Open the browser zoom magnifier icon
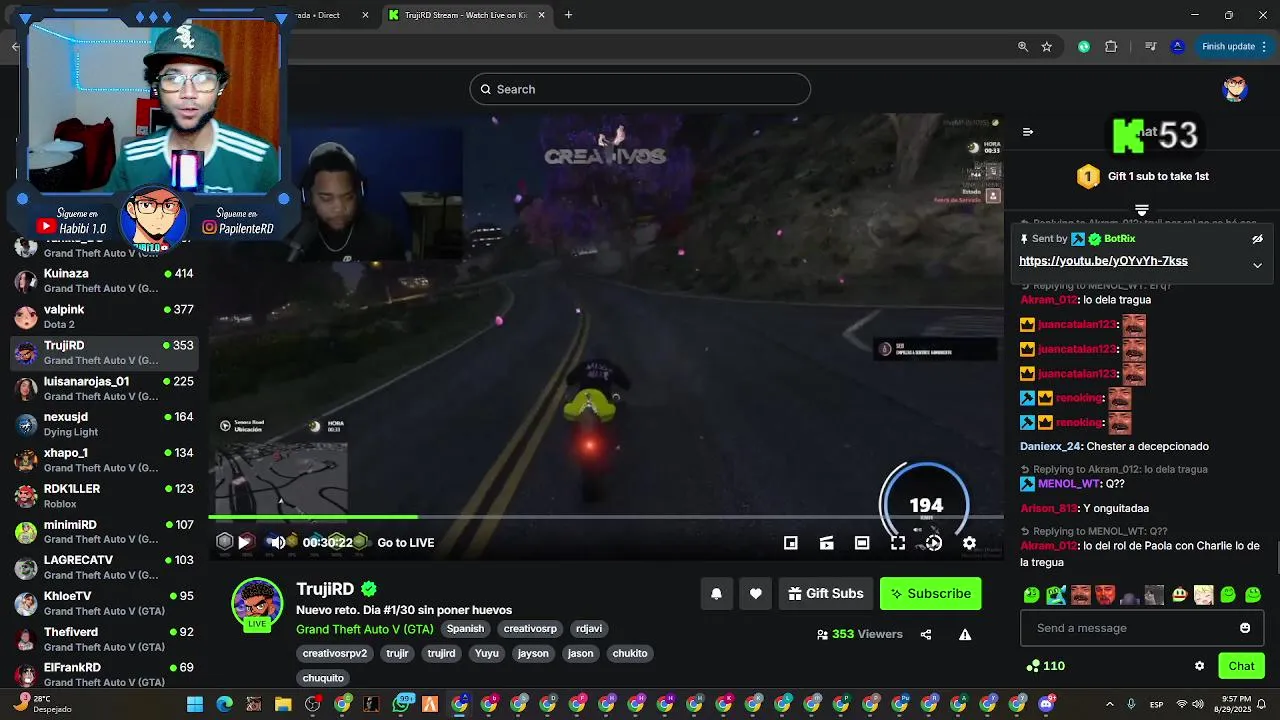1280x720 pixels. (x=1022, y=46)
